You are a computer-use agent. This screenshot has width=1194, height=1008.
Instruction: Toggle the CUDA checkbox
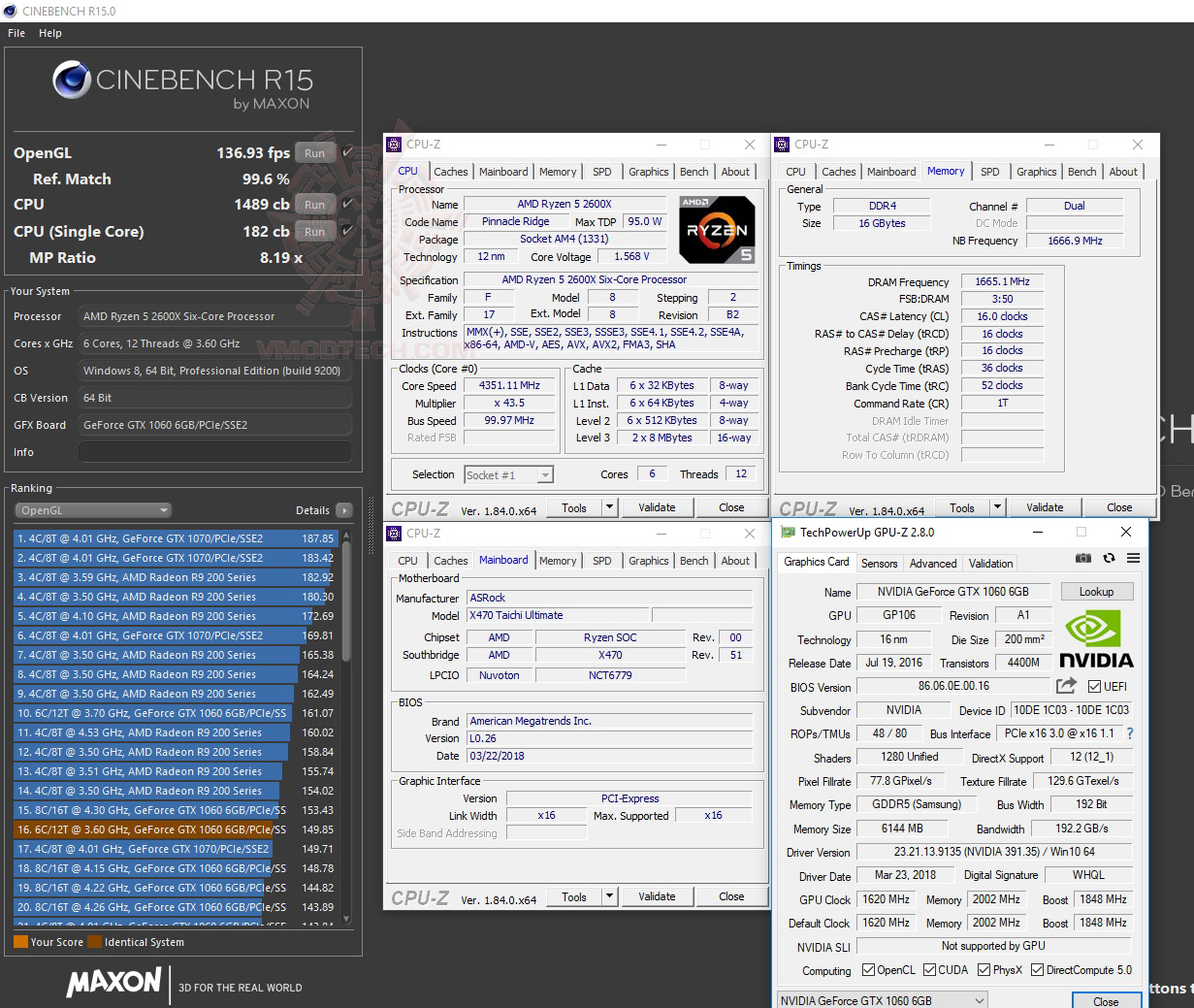(x=929, y=970)
